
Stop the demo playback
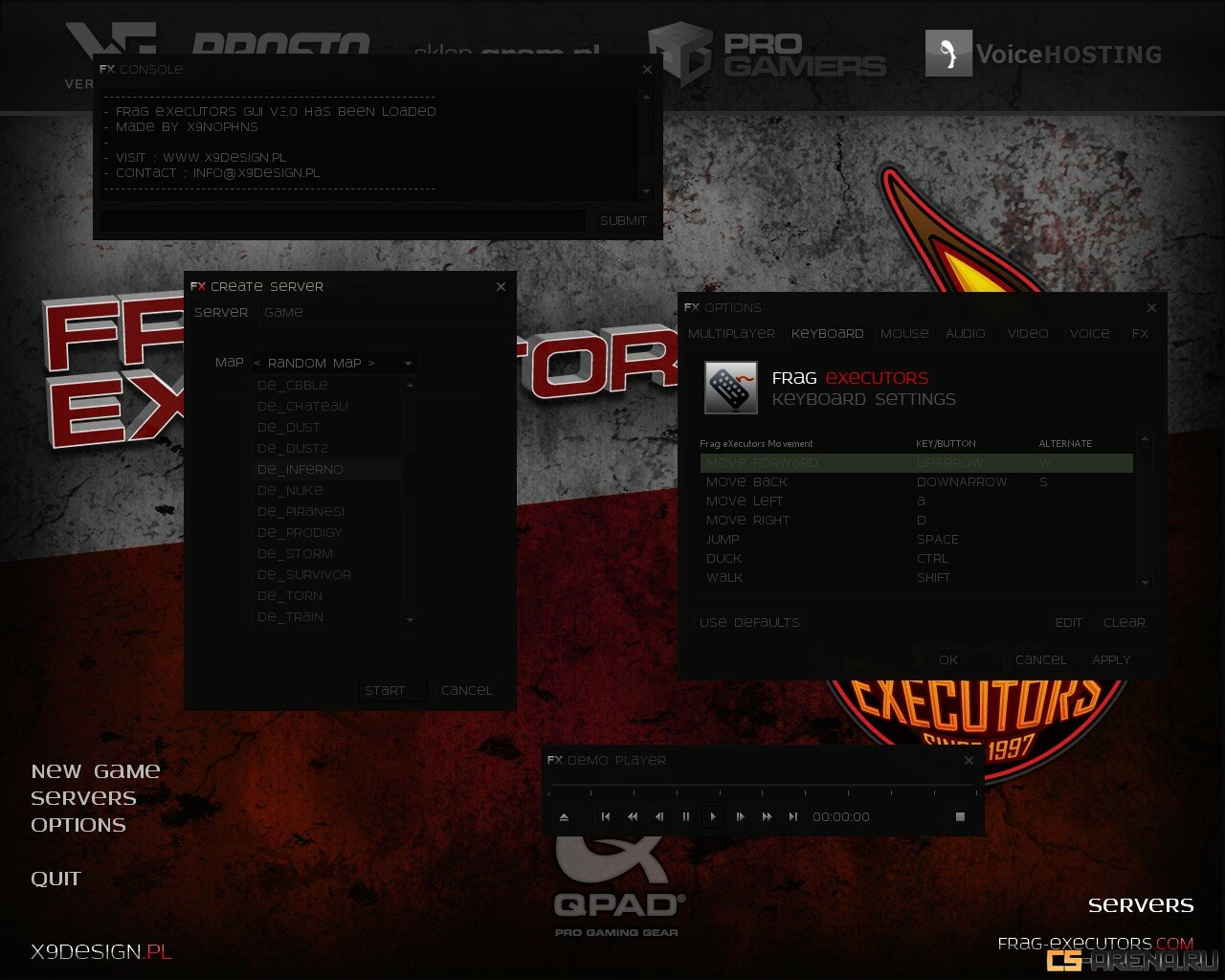coord(959,816)
